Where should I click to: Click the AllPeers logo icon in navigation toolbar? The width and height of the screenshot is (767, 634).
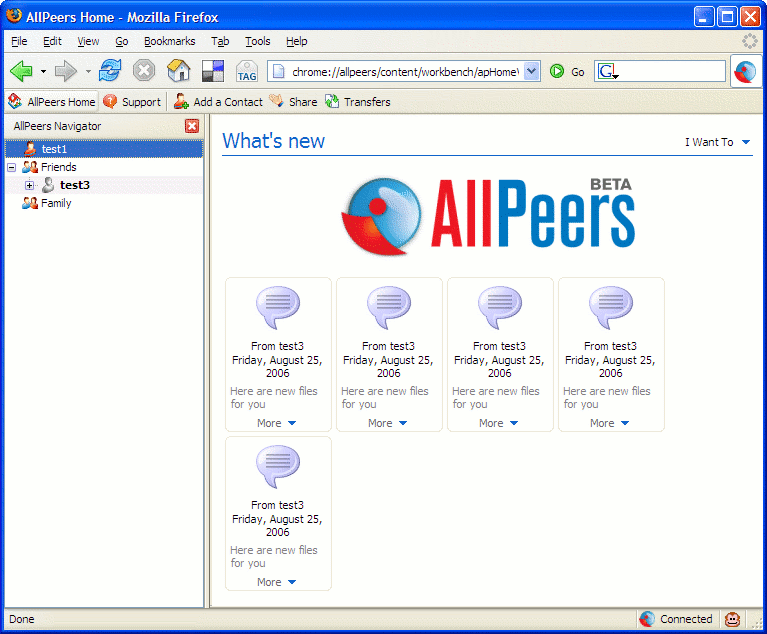point(745,71)
